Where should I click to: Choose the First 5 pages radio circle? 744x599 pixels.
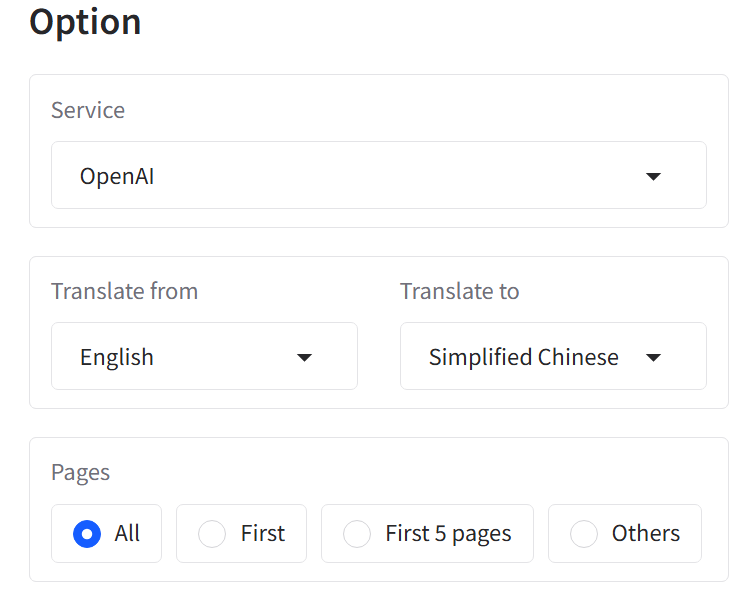357,534
